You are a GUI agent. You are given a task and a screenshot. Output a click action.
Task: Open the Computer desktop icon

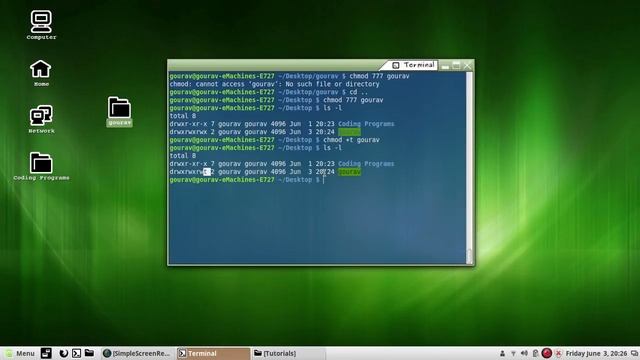pos(41,25)
